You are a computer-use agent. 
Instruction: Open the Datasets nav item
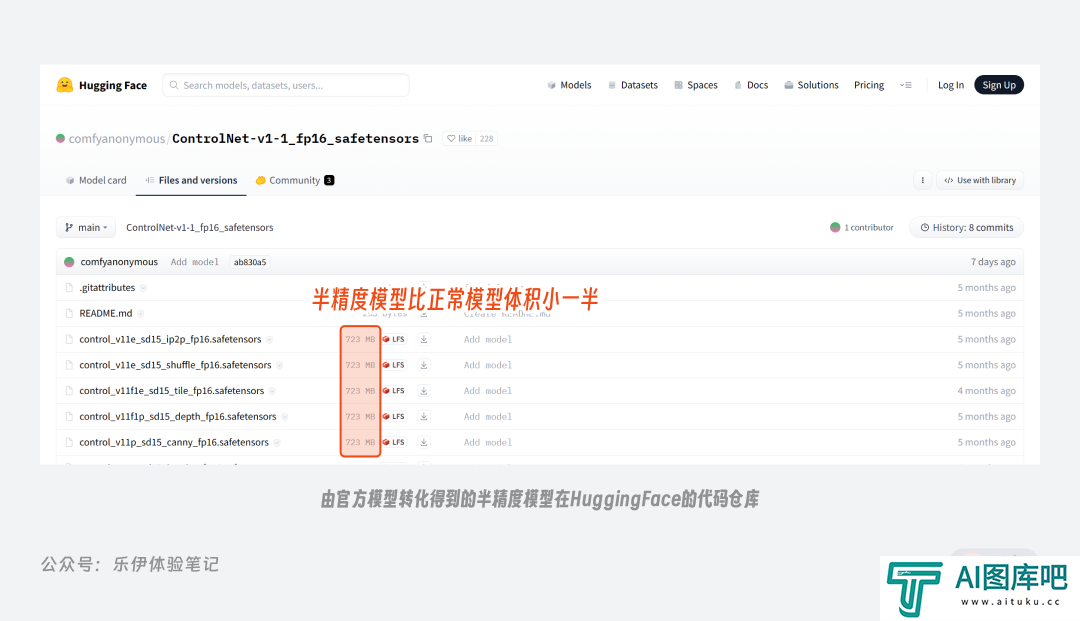pyautogui.click(x=633, y=85)
